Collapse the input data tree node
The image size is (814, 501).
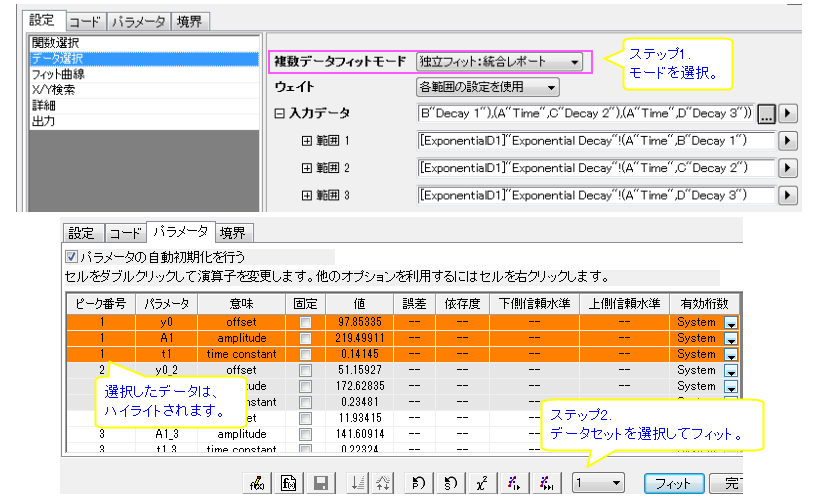coord(279,113)
